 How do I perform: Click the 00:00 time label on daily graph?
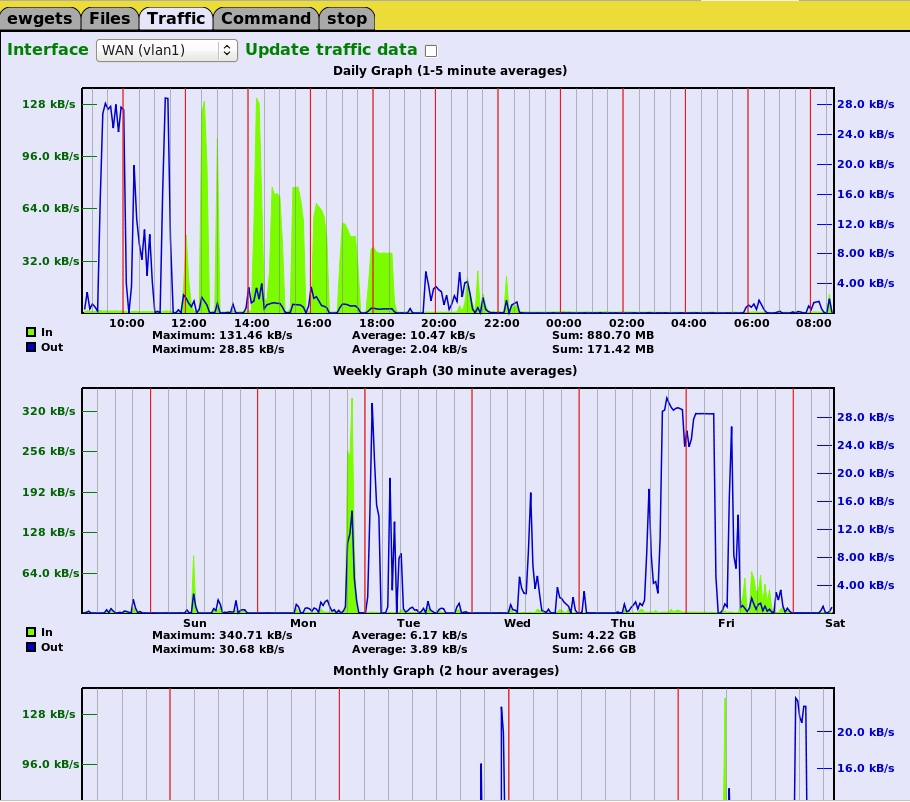pos(564,323)
